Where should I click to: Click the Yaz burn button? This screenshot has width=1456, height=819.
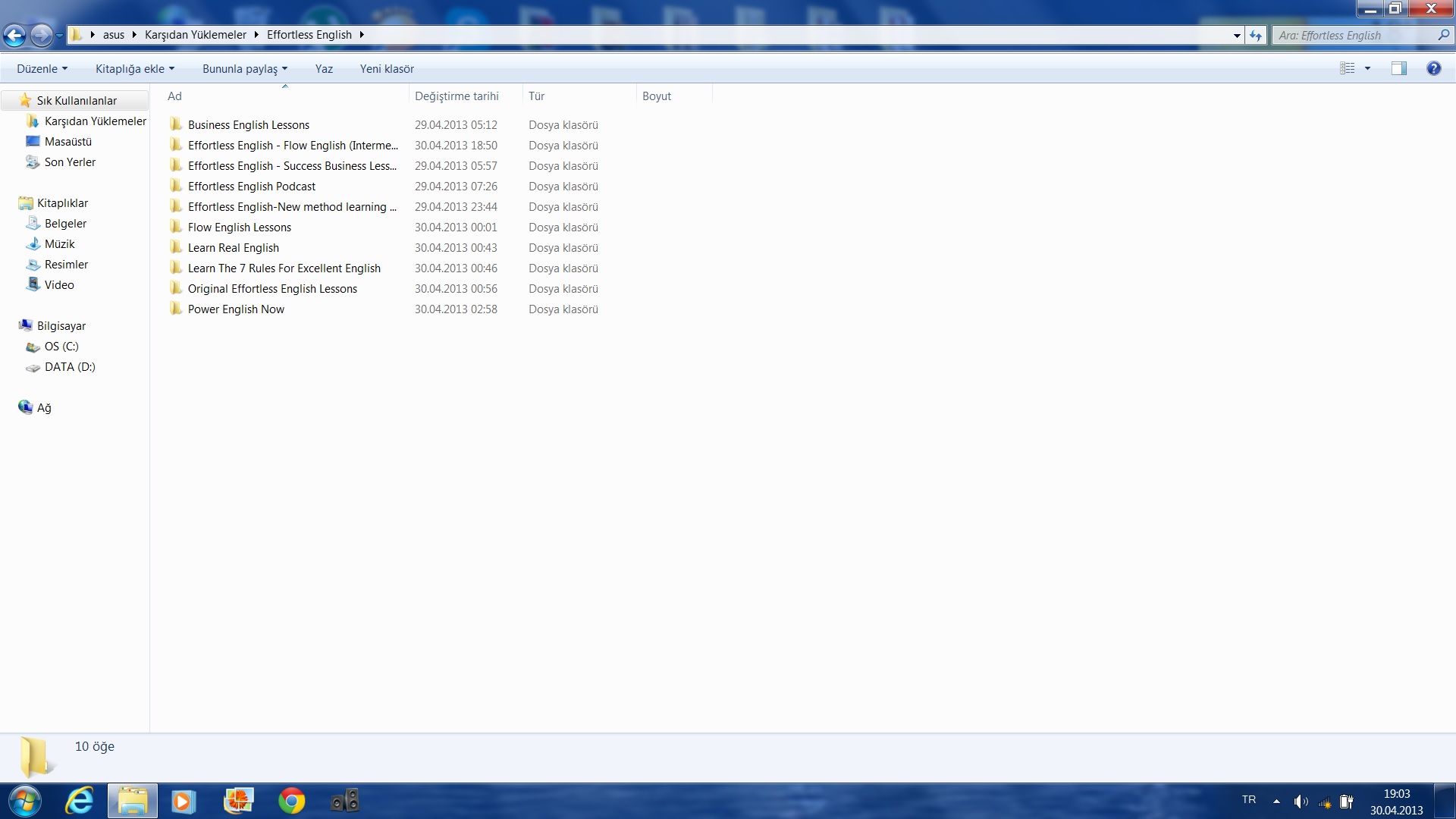pyautogui.click(x=324, y=68)
